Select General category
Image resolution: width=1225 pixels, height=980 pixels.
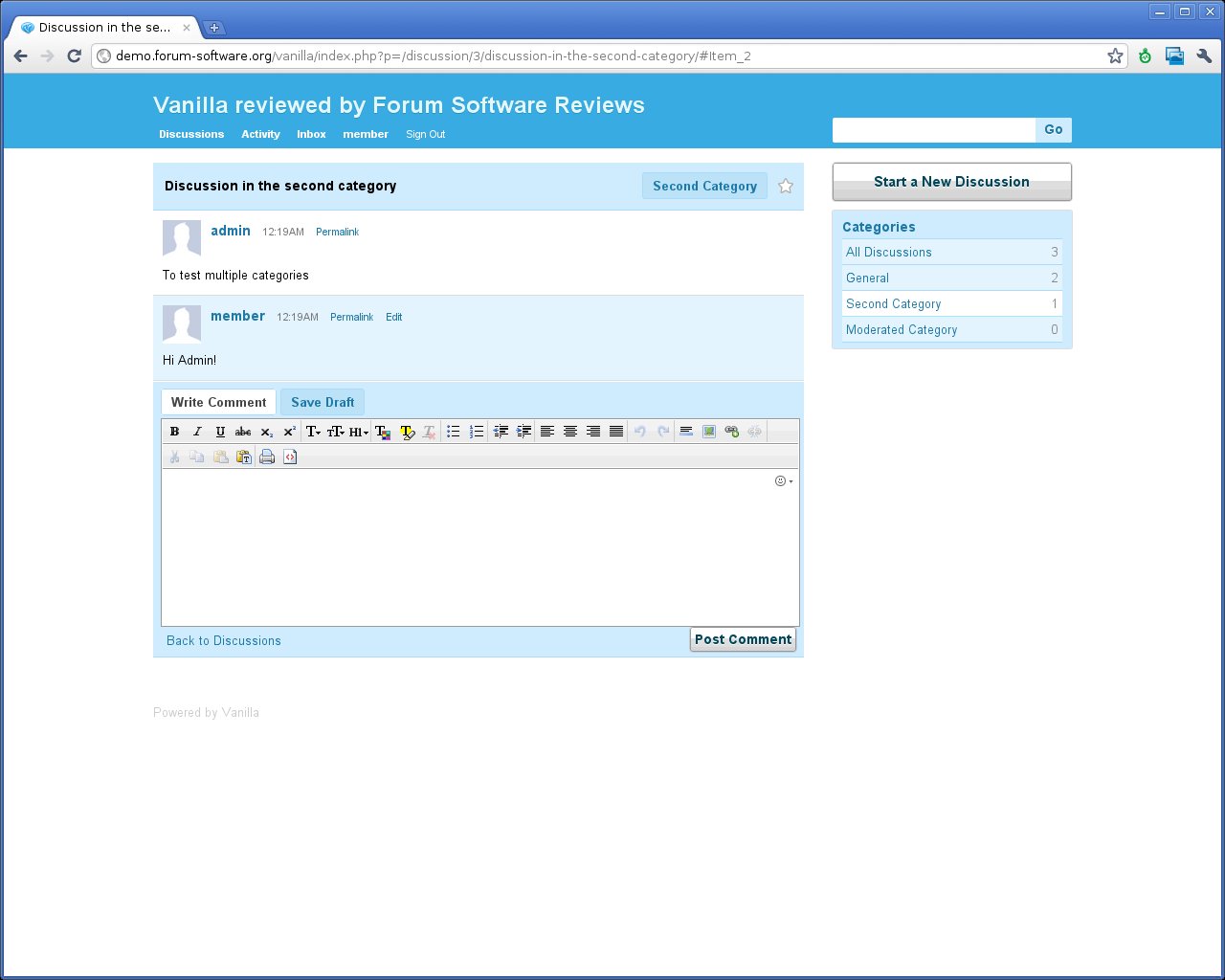pos(952,278)
